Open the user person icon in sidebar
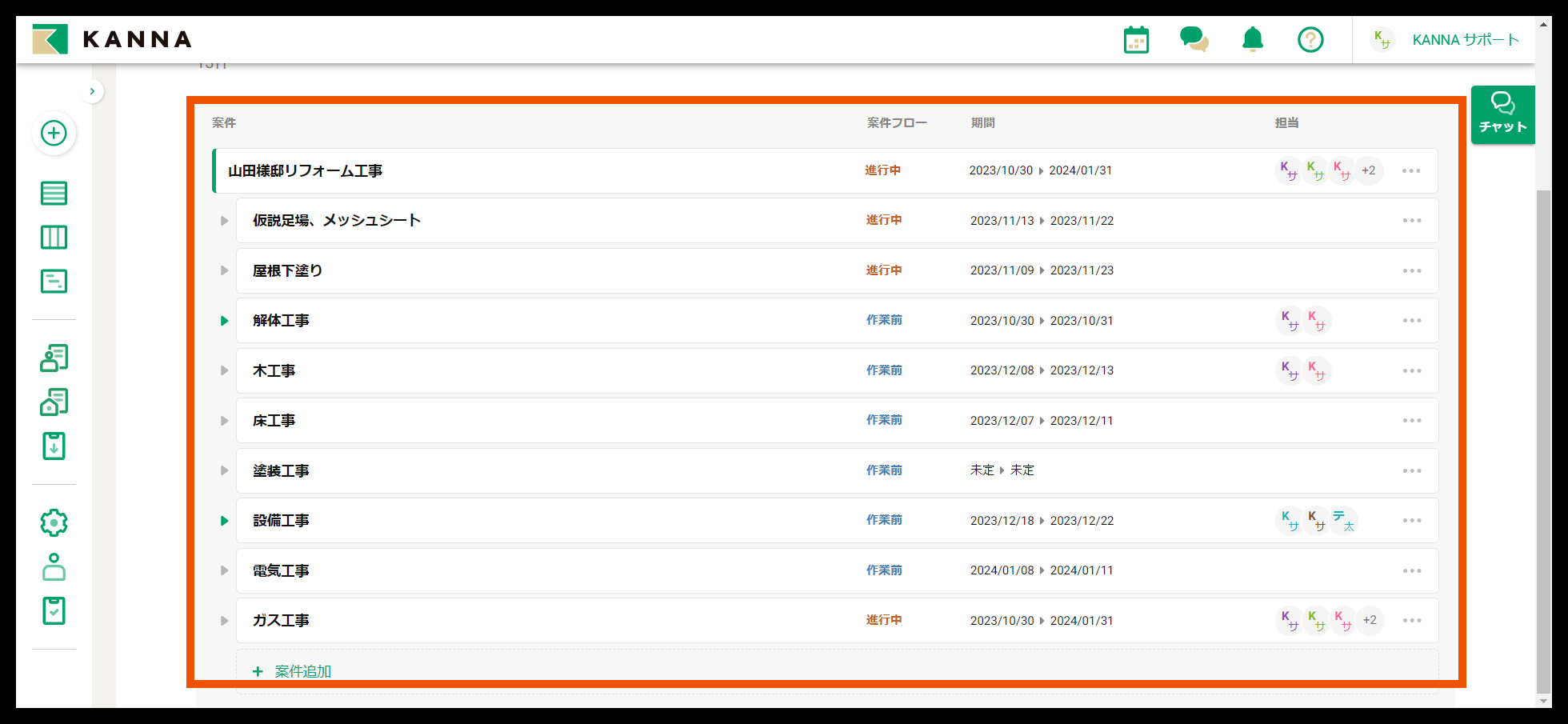 pyautogui.click(x=54, y=566)
